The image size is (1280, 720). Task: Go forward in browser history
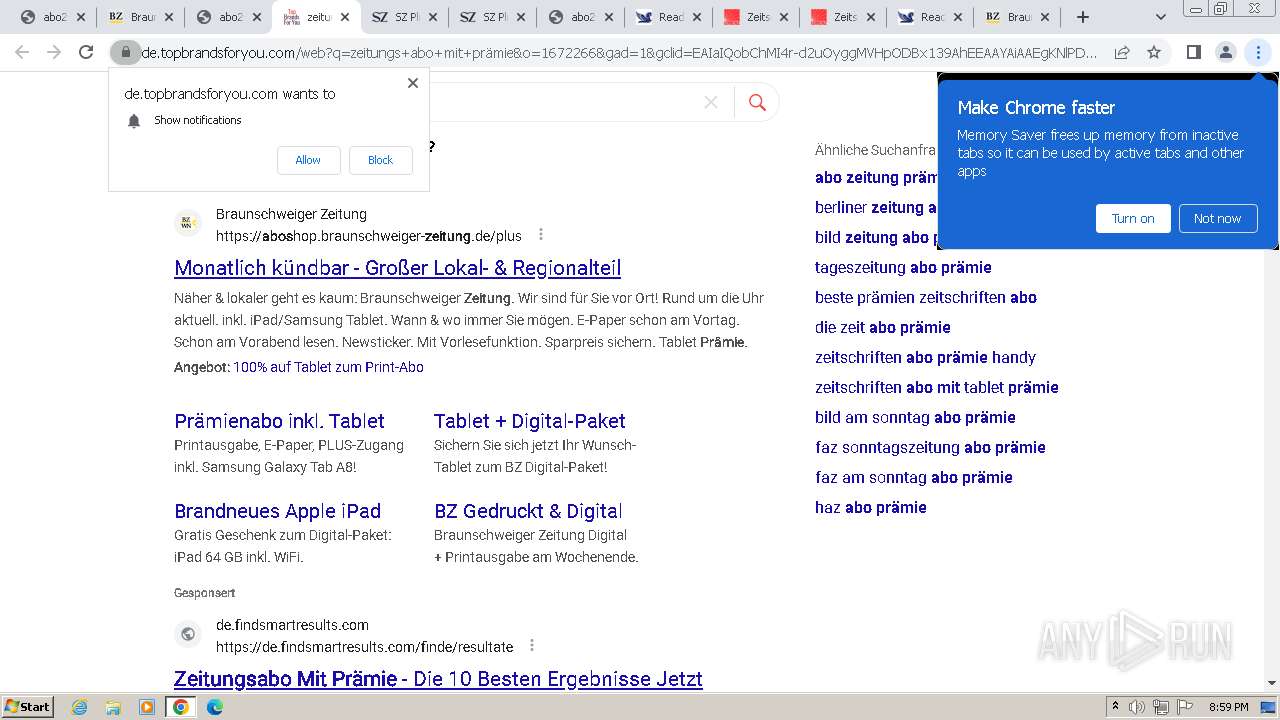(x=54, y=52)
